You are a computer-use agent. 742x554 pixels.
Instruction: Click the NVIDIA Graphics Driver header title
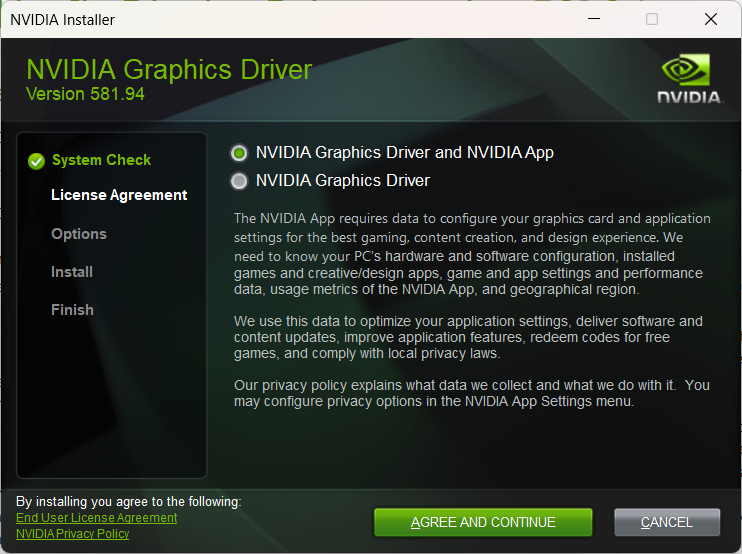point(169,70)
